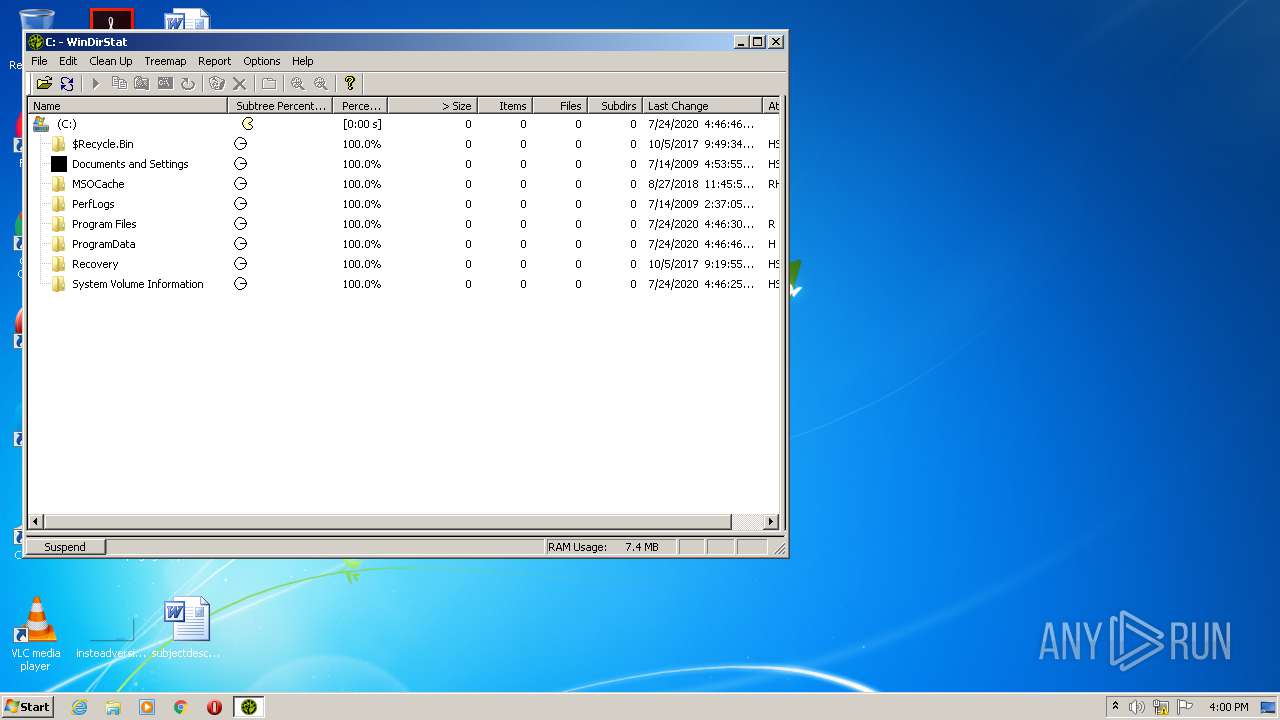Open Windows Explorer from the taskbar

[113, 707]
